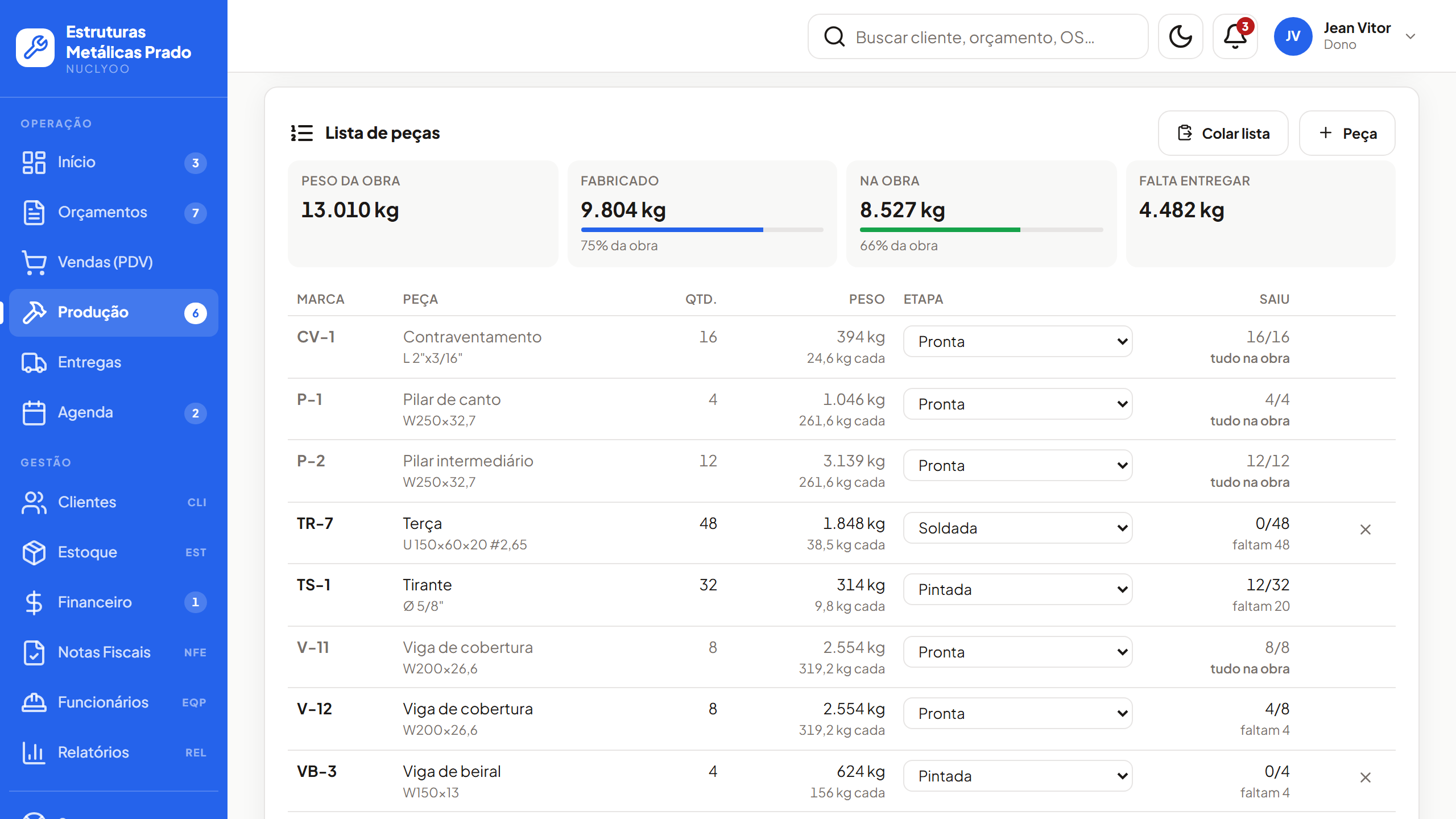Screen dimensions: 1456x819
Task: Click the Lista de peças list icon
Action: (x=301, y=133)
